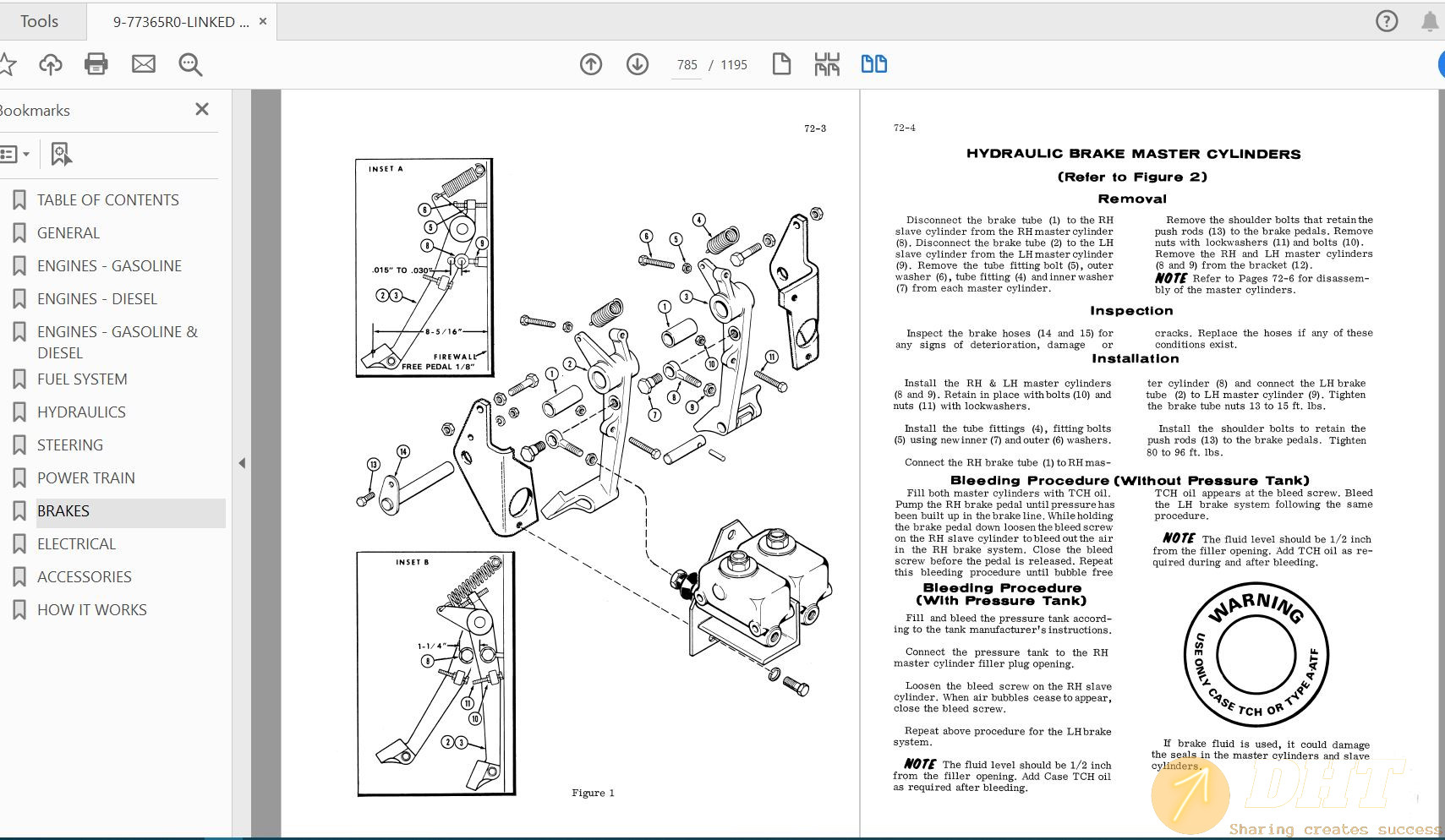Viewport: 1445px width, 840px height.
Task: Select the find-current-bookmark icon in Bookmarks panel
Action: 59,154
